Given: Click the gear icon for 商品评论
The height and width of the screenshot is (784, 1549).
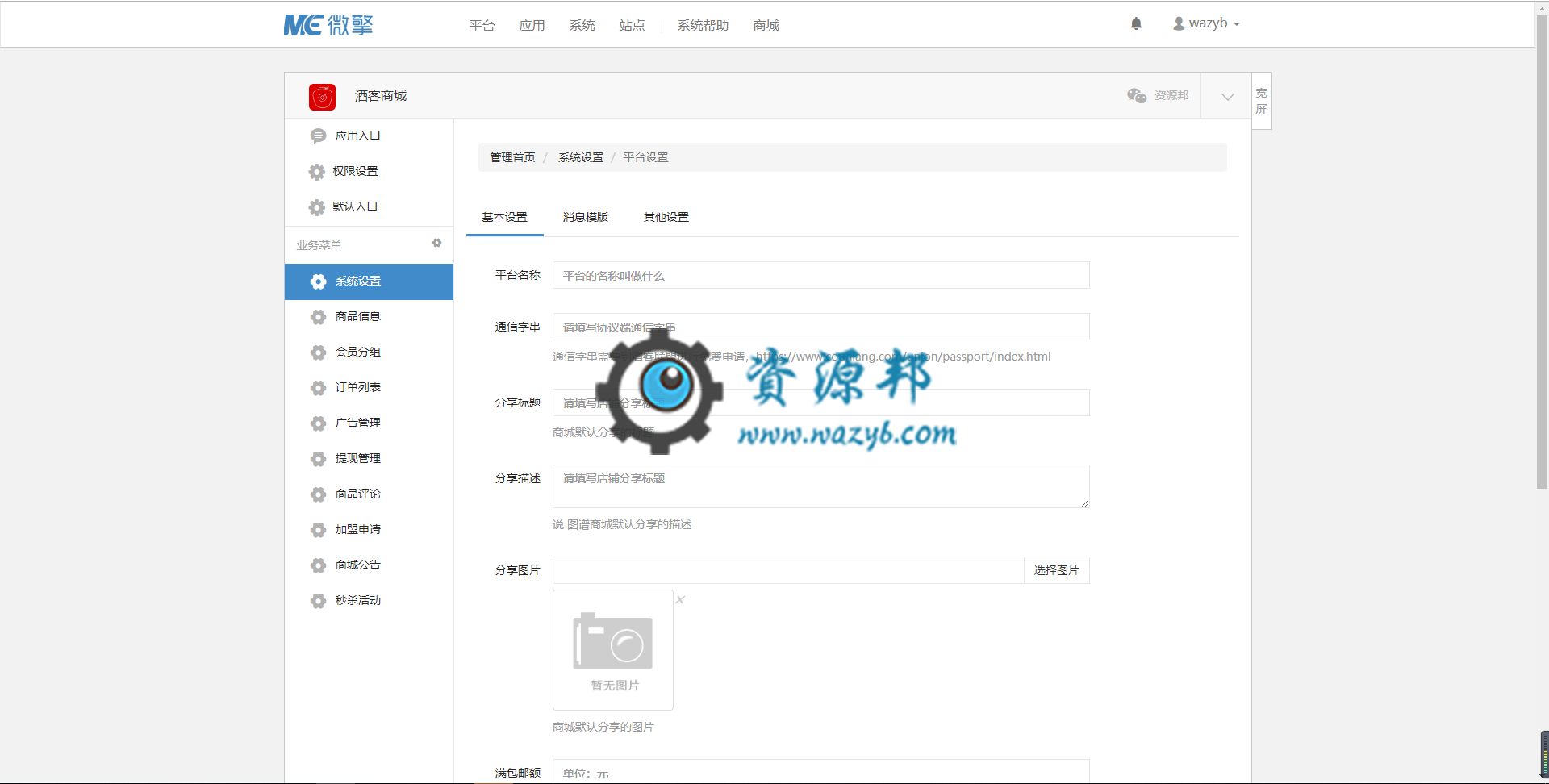Looking at the screenshot, I should click(319, 494).
